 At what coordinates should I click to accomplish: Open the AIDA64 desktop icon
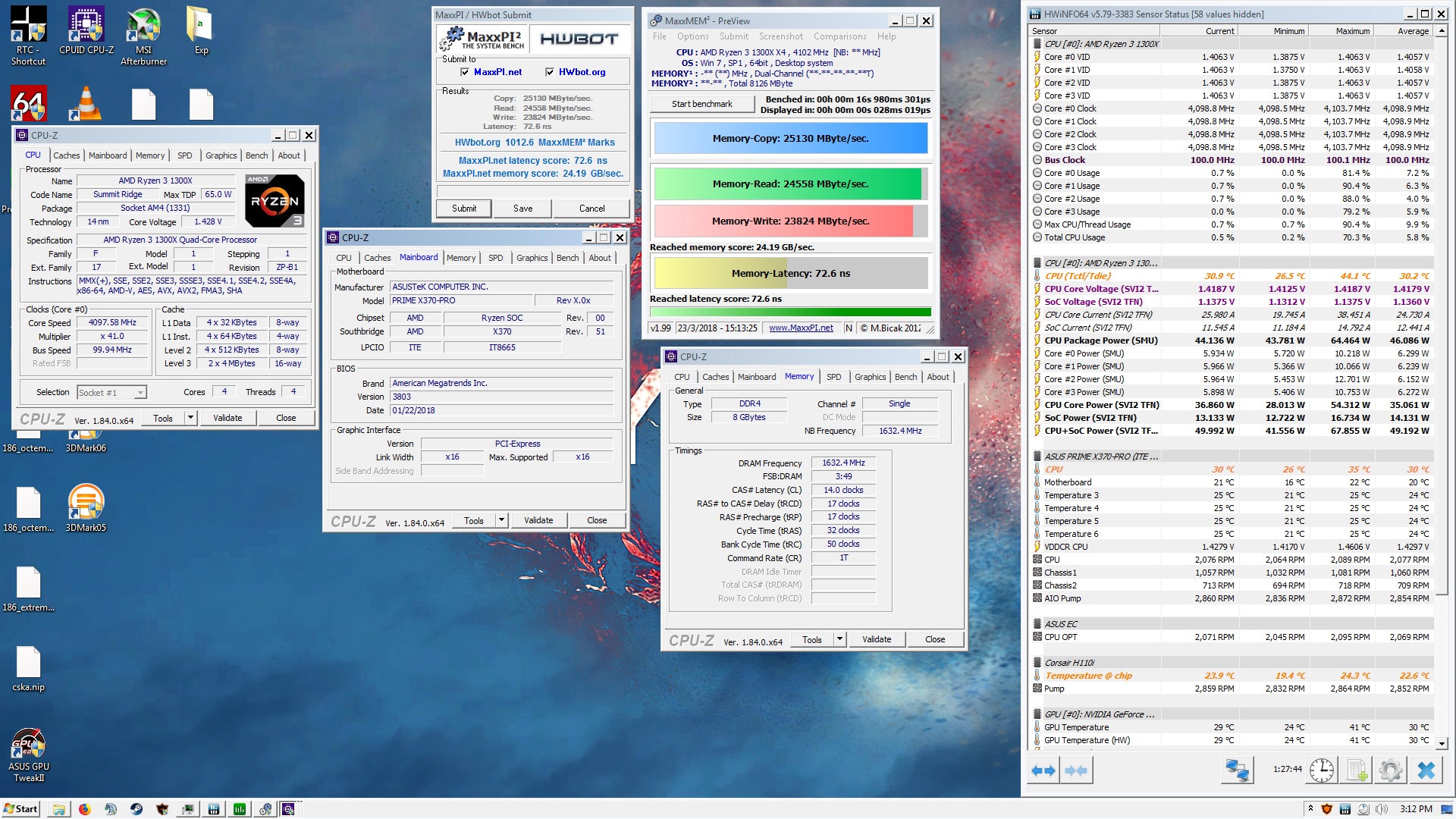pyautogui.click(x=29, y=103)
